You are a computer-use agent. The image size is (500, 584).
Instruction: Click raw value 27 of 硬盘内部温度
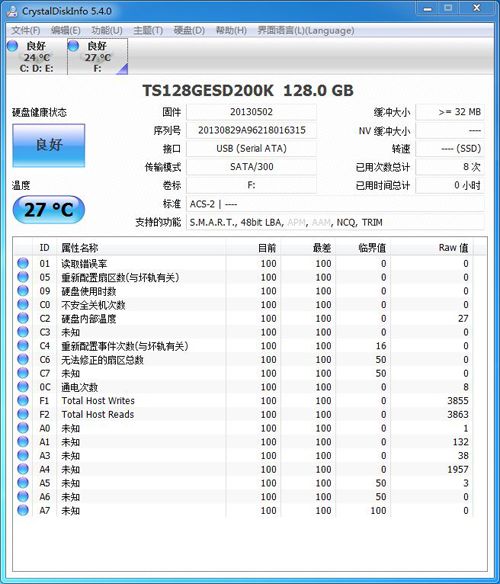tap(463, 318)
